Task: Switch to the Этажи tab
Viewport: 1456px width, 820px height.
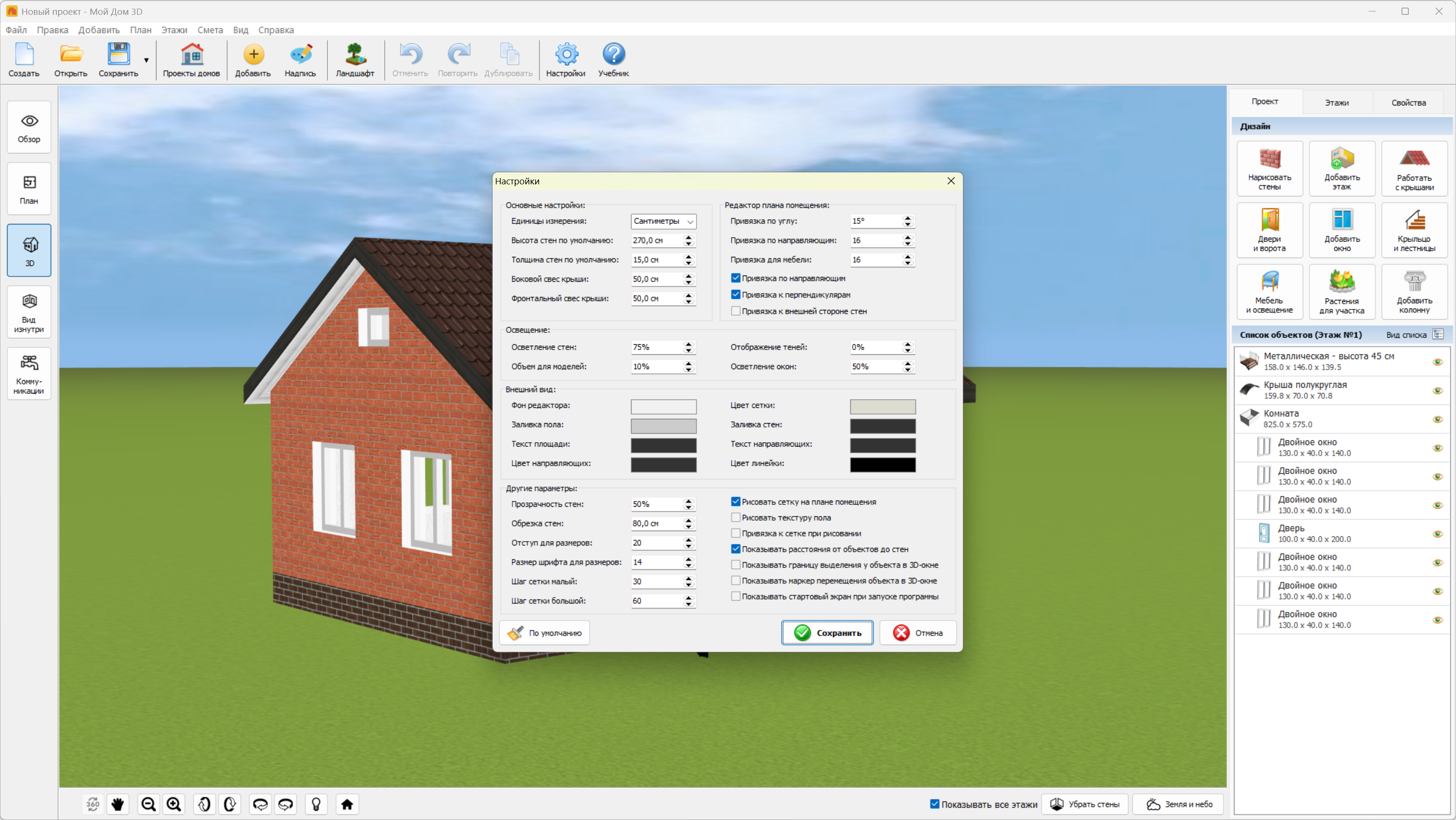Action: [1337, 102]
